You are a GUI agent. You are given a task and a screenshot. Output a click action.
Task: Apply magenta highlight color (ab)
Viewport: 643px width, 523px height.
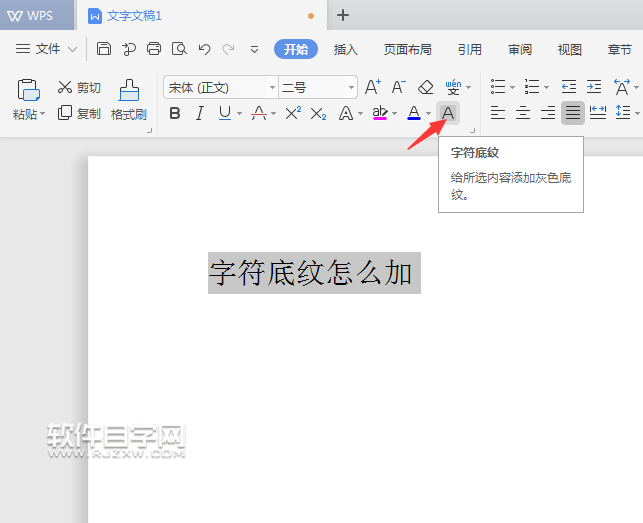(x=380, y=113)
